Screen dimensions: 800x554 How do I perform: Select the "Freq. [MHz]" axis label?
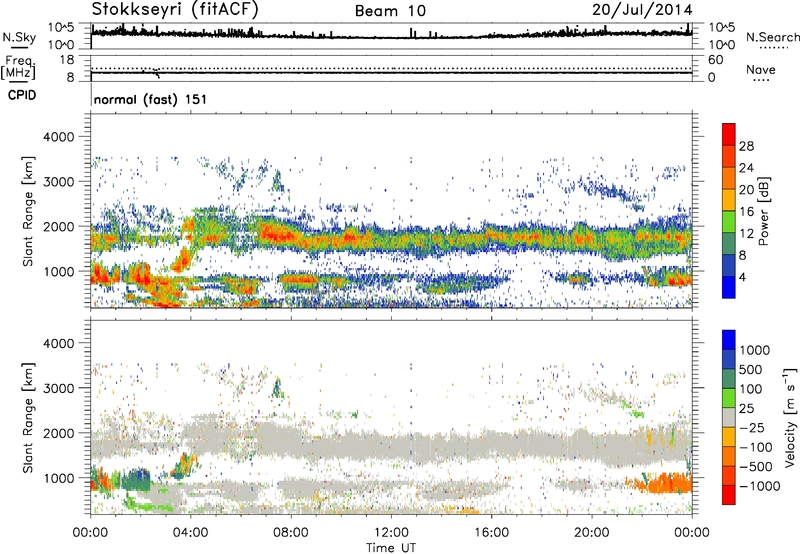[18, 68]
